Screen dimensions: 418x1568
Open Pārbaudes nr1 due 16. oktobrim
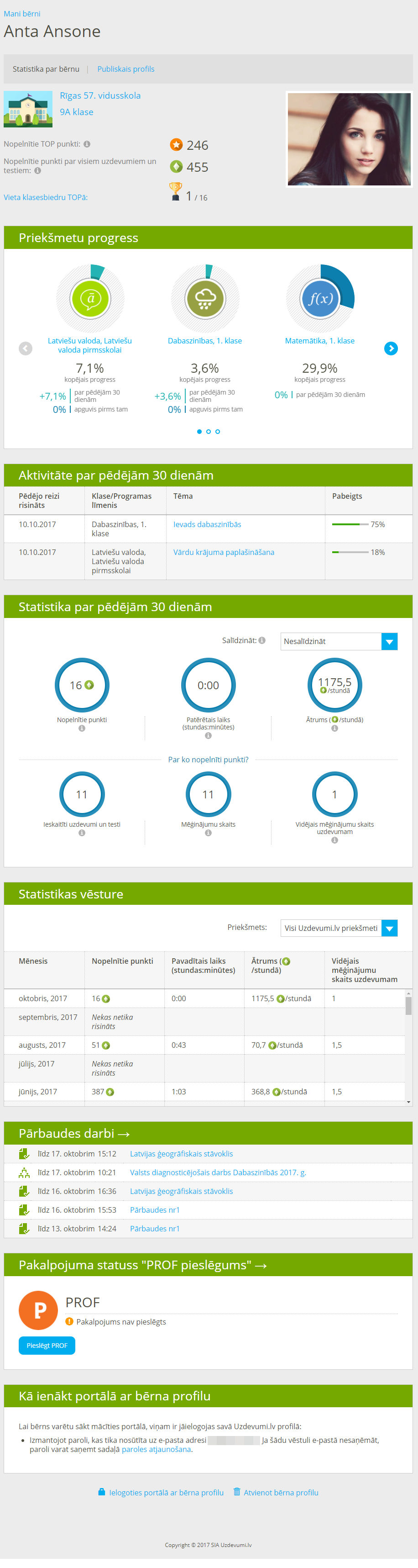[x=155, y=1210]
